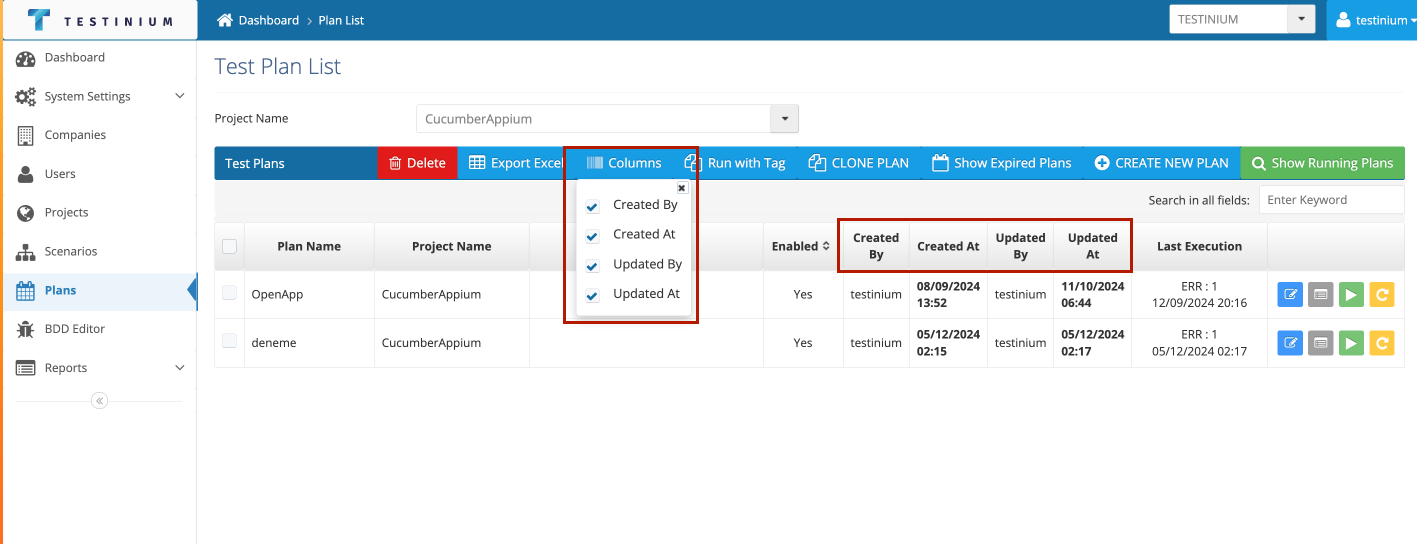Image resolution: width=1417 pixels, height=544 pixels.
Task: Click the home icon in breadcrumb
Action: pyautogui.click(x=225, y=20)
